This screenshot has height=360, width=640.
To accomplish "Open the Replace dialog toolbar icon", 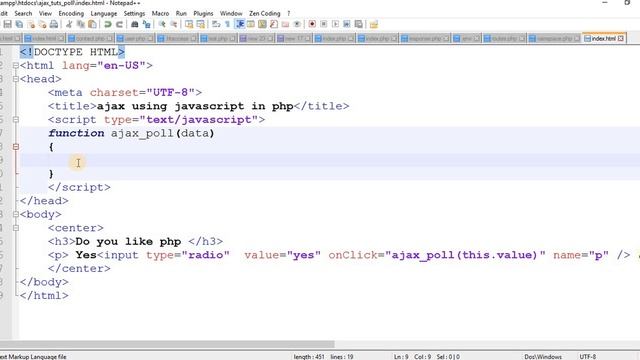I will tap(147, 24).
